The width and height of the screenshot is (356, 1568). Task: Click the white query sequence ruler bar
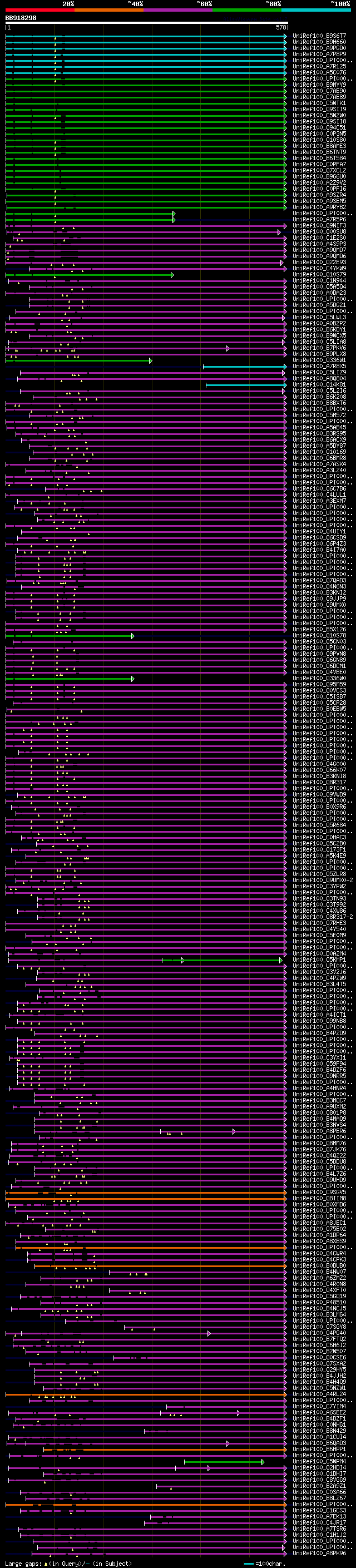(x=147, y=23)
